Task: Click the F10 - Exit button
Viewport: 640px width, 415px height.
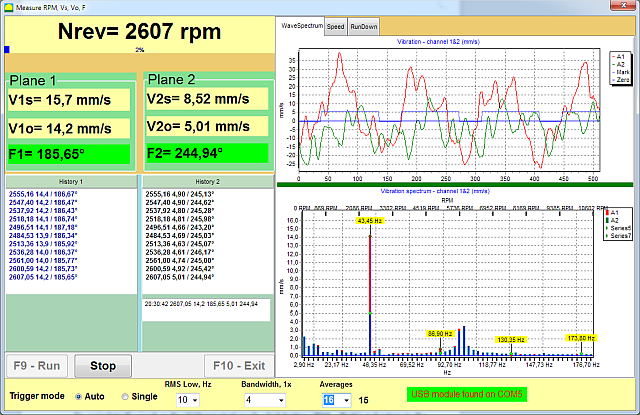Action: (x=239, y=366)
